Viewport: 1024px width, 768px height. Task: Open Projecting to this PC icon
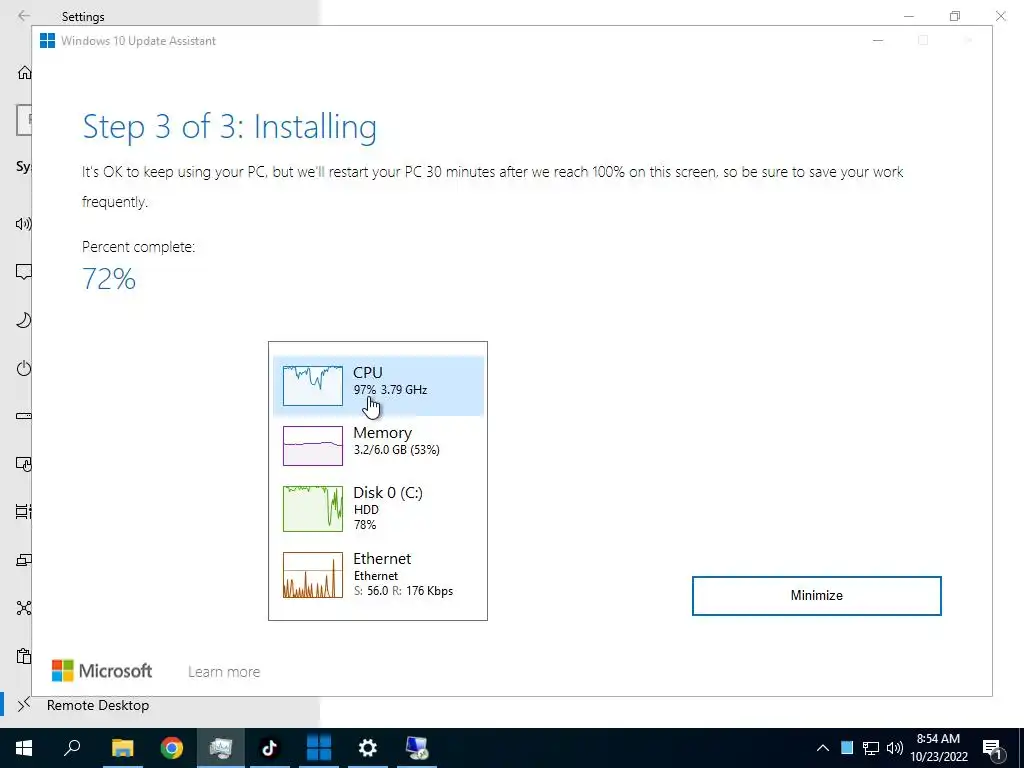(24, 560)
